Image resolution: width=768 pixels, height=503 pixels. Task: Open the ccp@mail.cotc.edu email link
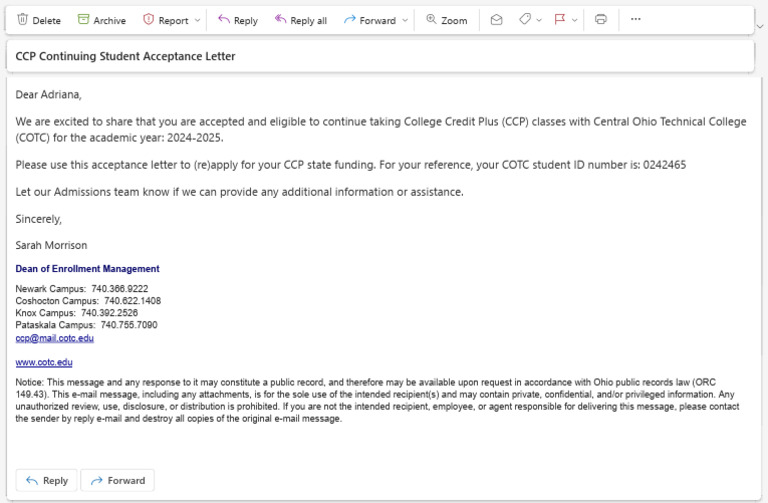click(x=54, y=338)
